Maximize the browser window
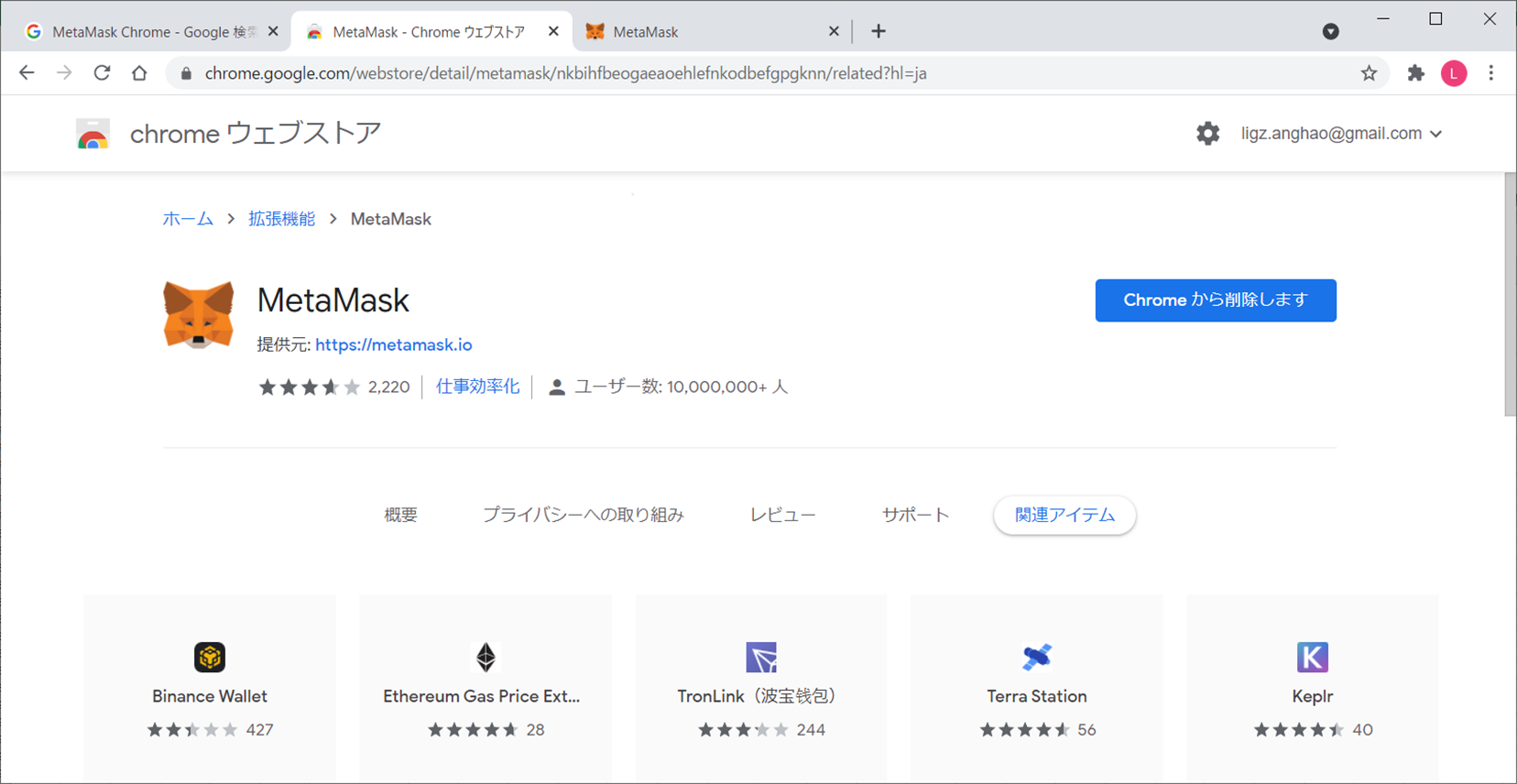1517x784 pixels. [x=1435, y=18]
